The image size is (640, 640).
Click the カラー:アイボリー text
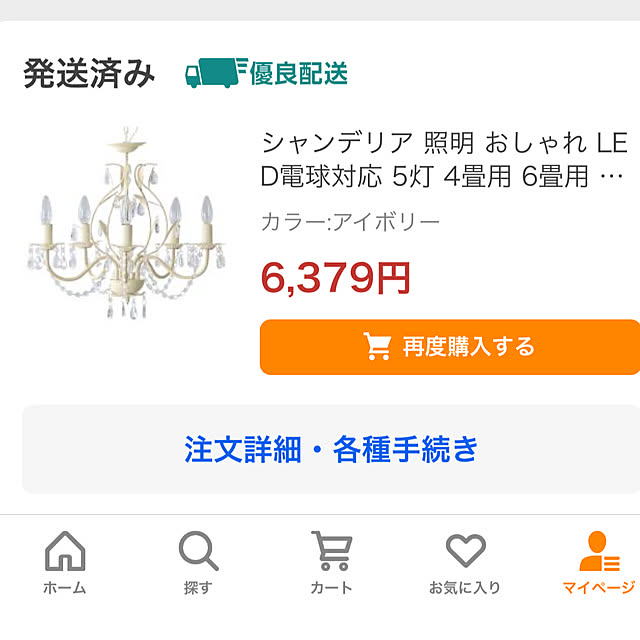click(350, 222)
